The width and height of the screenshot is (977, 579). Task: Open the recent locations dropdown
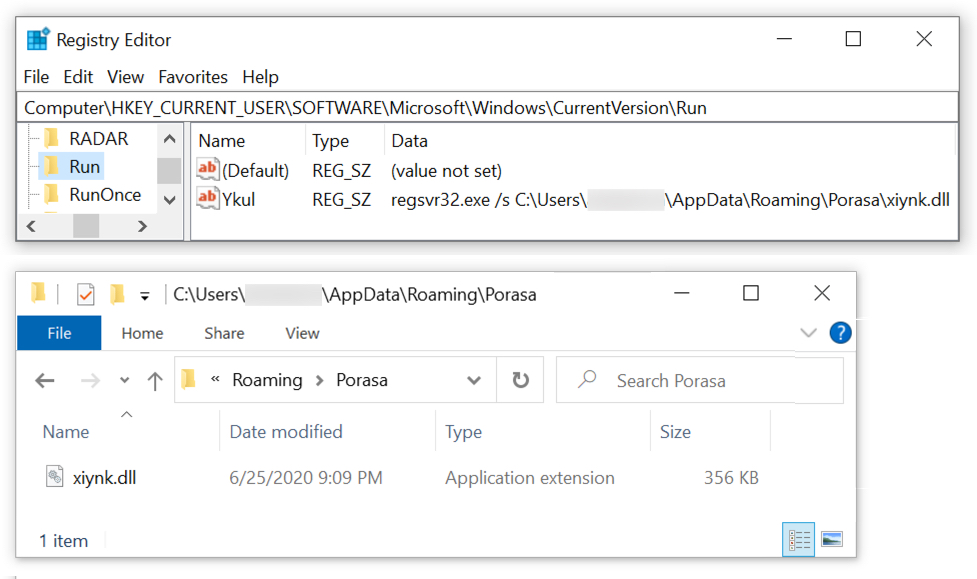point(125,380)
